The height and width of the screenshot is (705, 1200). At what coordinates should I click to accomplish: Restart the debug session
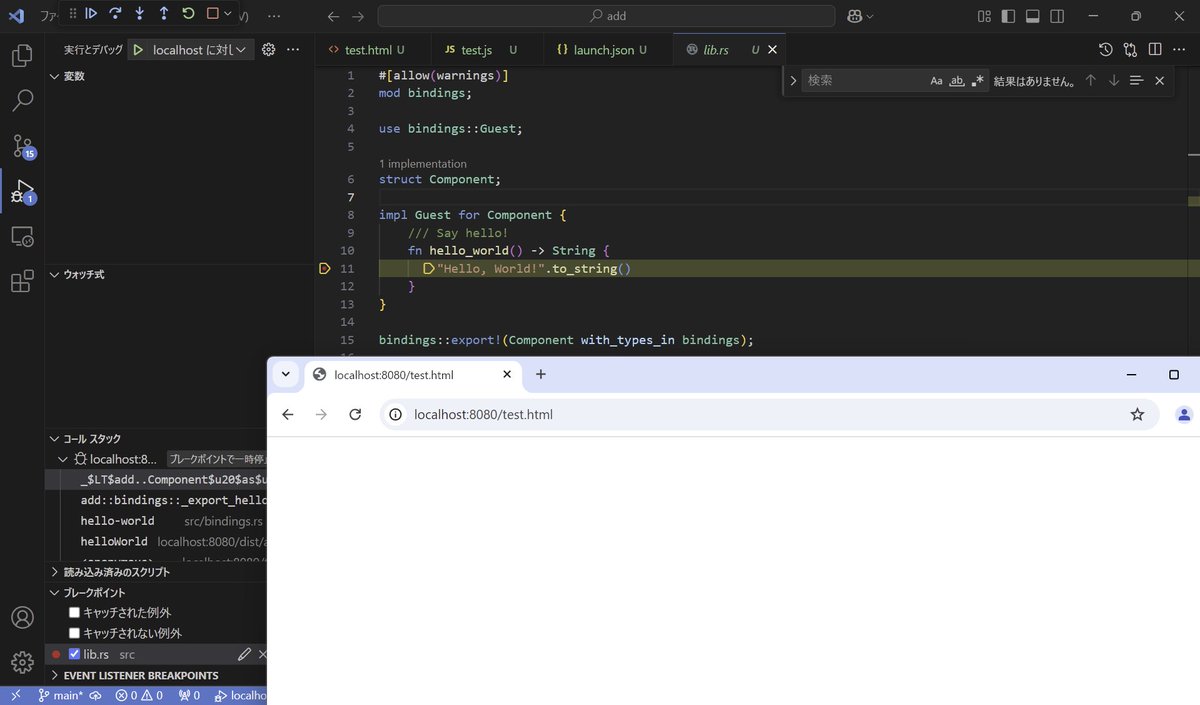tap(188, 14)
